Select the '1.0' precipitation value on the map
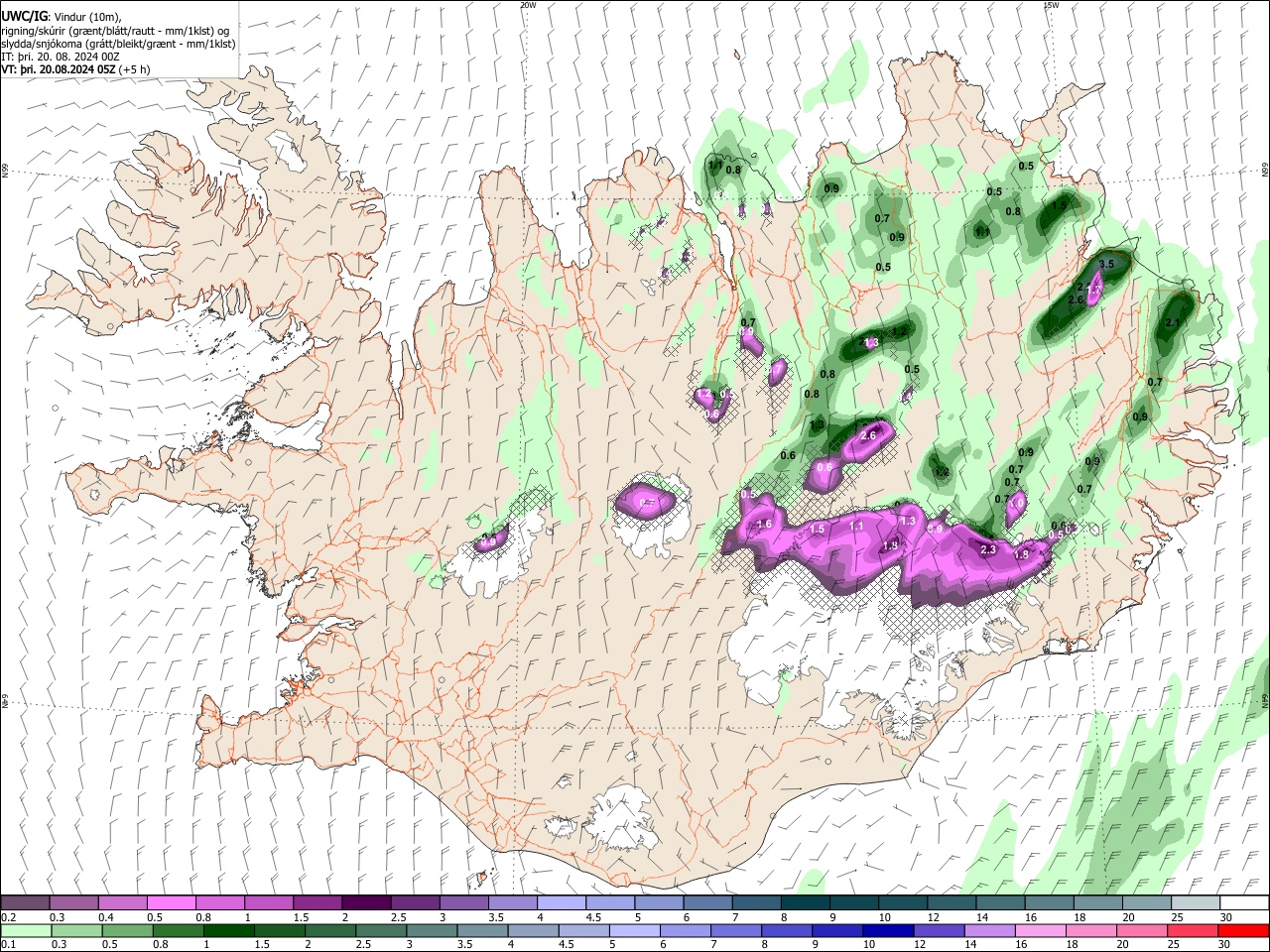This screenshot has width=1270, height=952. (1016, 503)
